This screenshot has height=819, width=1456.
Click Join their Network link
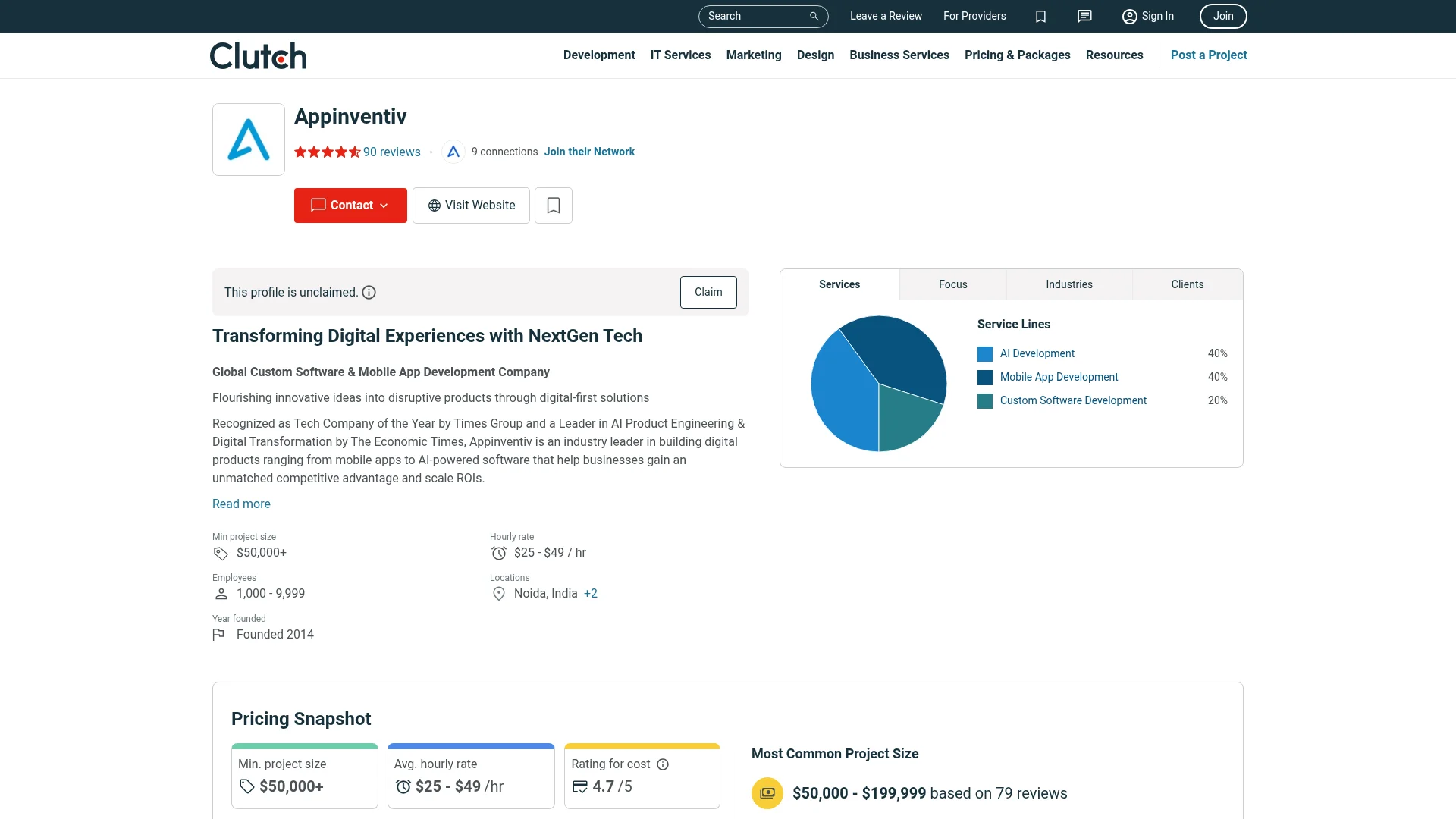(x=589, y=152)
